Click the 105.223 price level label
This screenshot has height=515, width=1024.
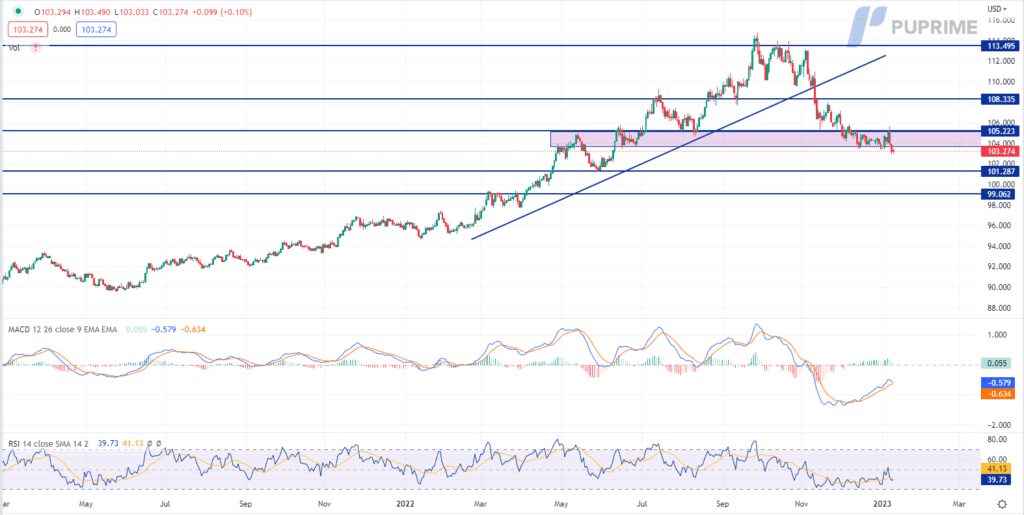point(999,131)
